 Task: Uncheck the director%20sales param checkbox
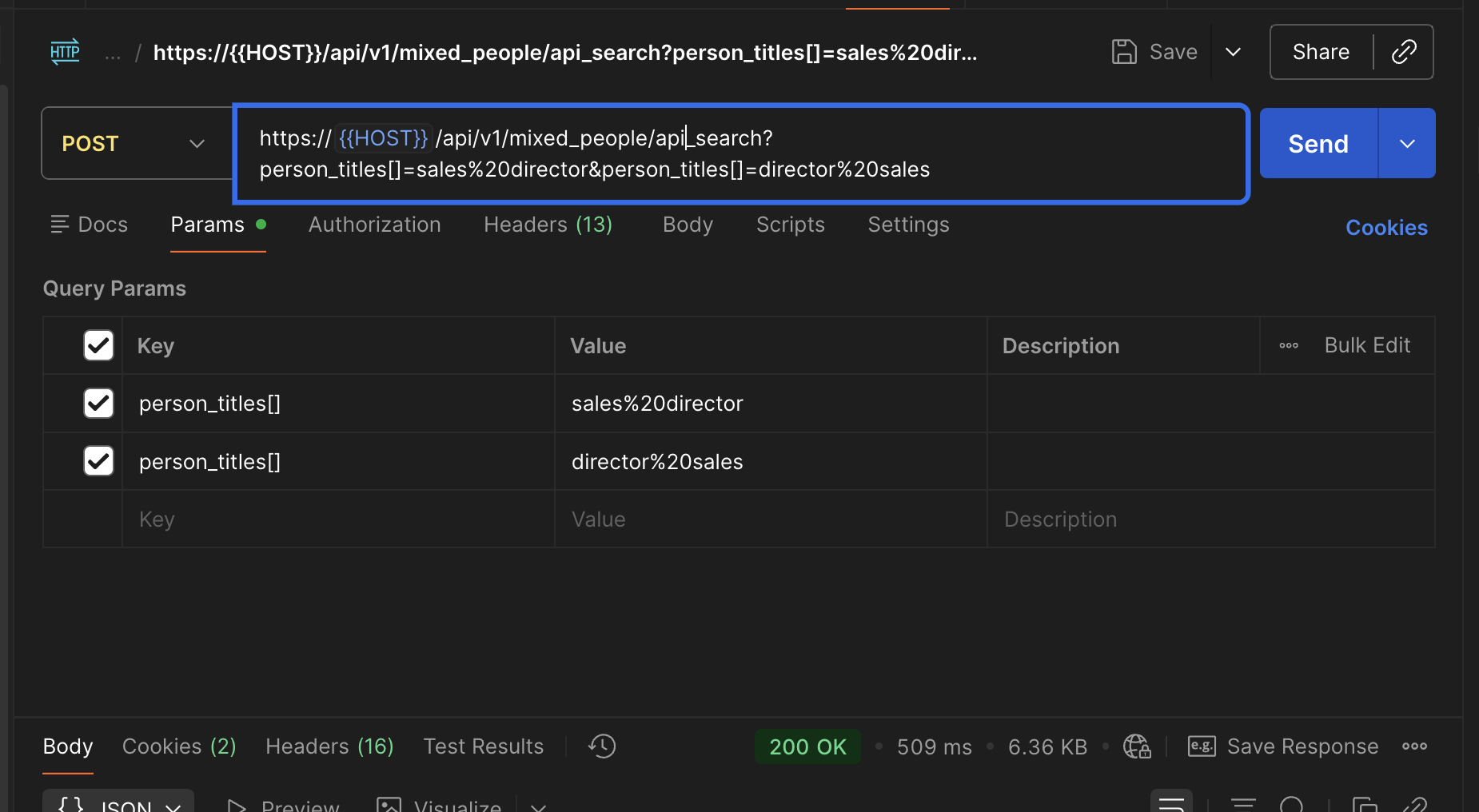(98, 461)
